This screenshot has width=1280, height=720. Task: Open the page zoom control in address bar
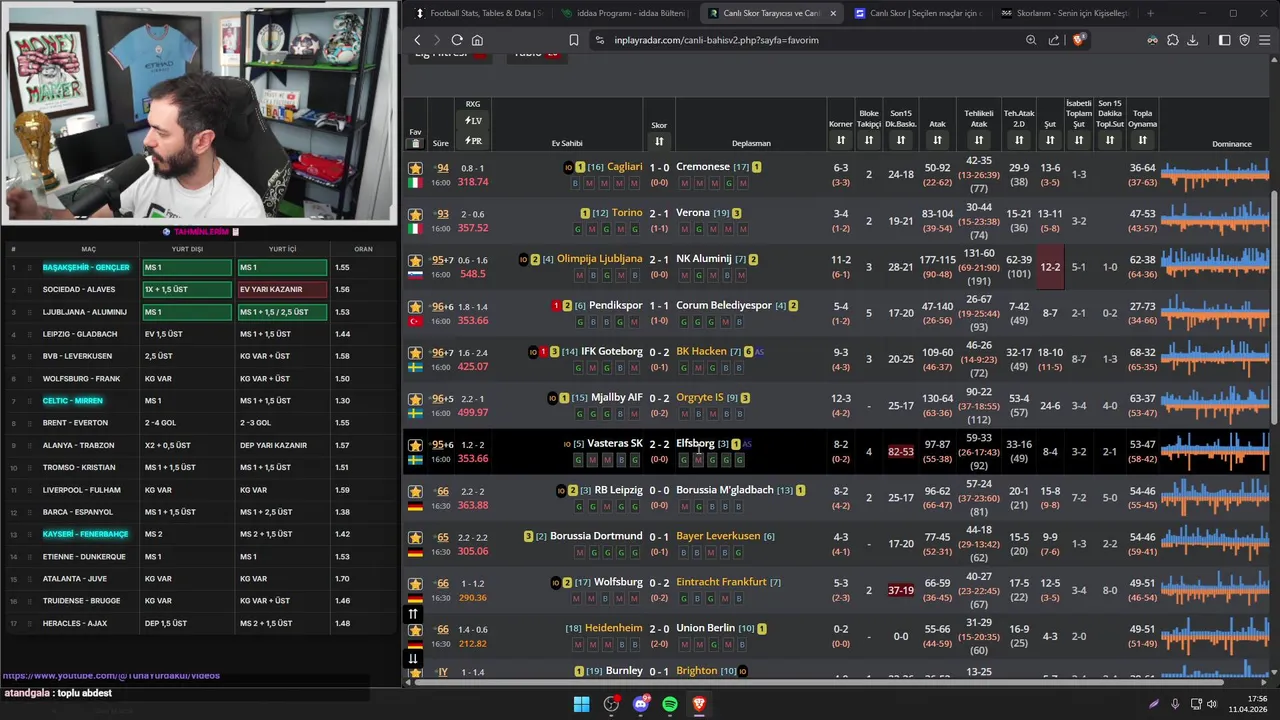[1031, 40]
